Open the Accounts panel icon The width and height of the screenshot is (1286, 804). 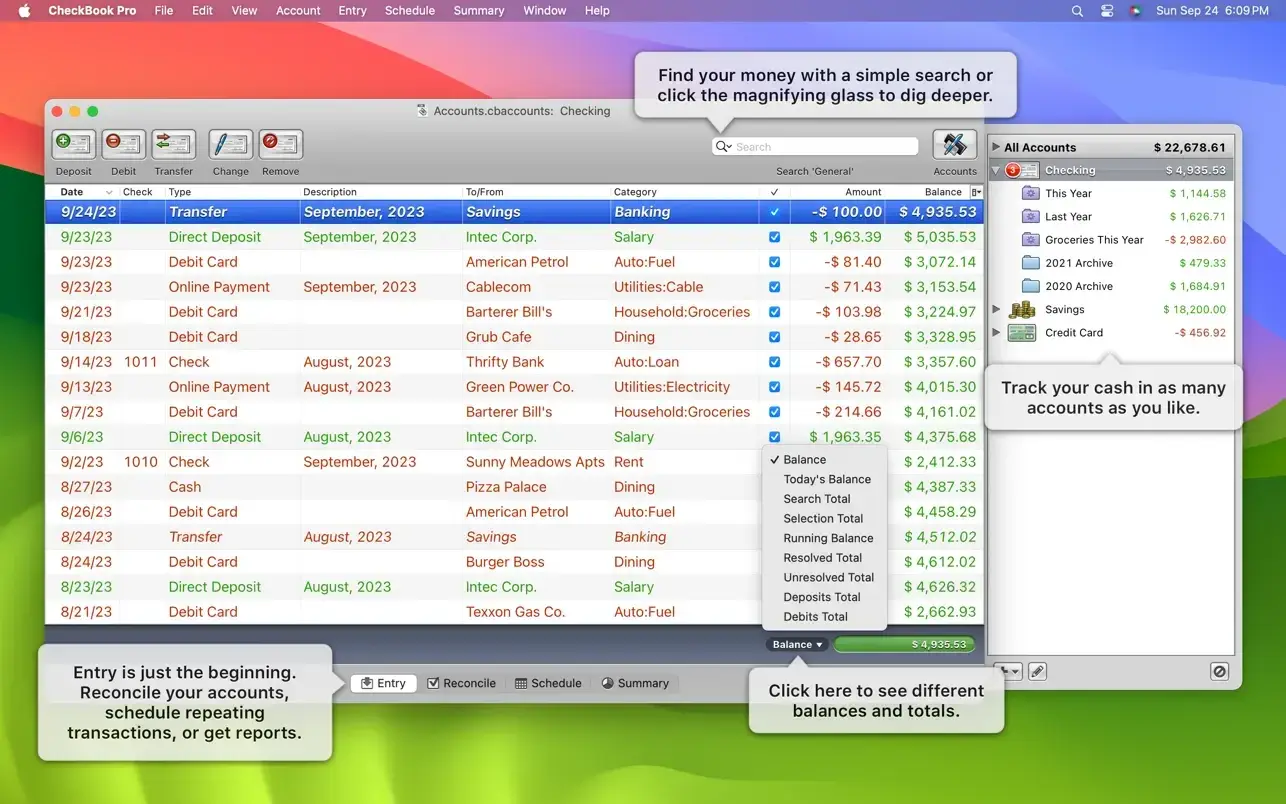tap(954, 145)
